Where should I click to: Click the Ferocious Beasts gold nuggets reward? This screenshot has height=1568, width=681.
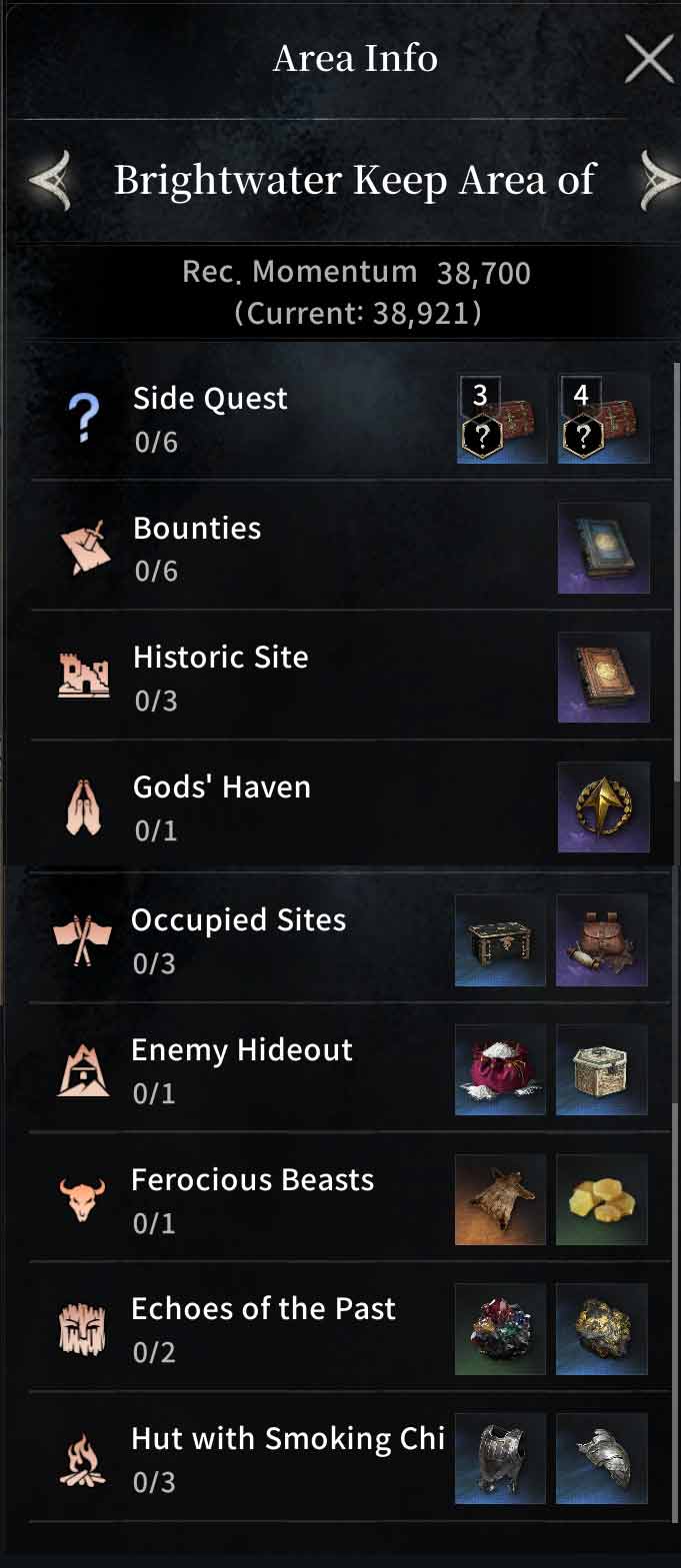pos(601,1199)
